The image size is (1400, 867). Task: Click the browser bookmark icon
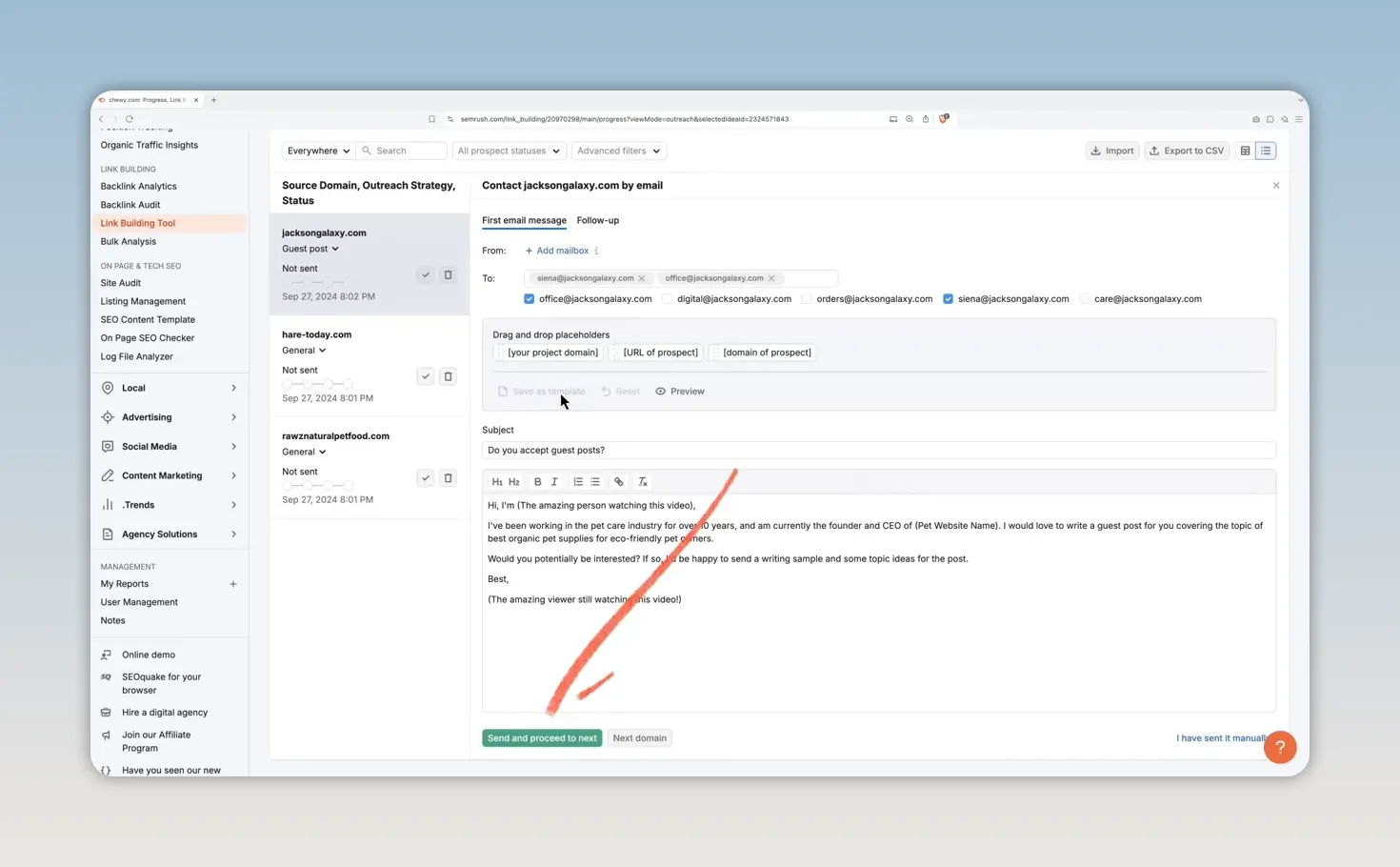pyautogui.click(x=431, y=119)
